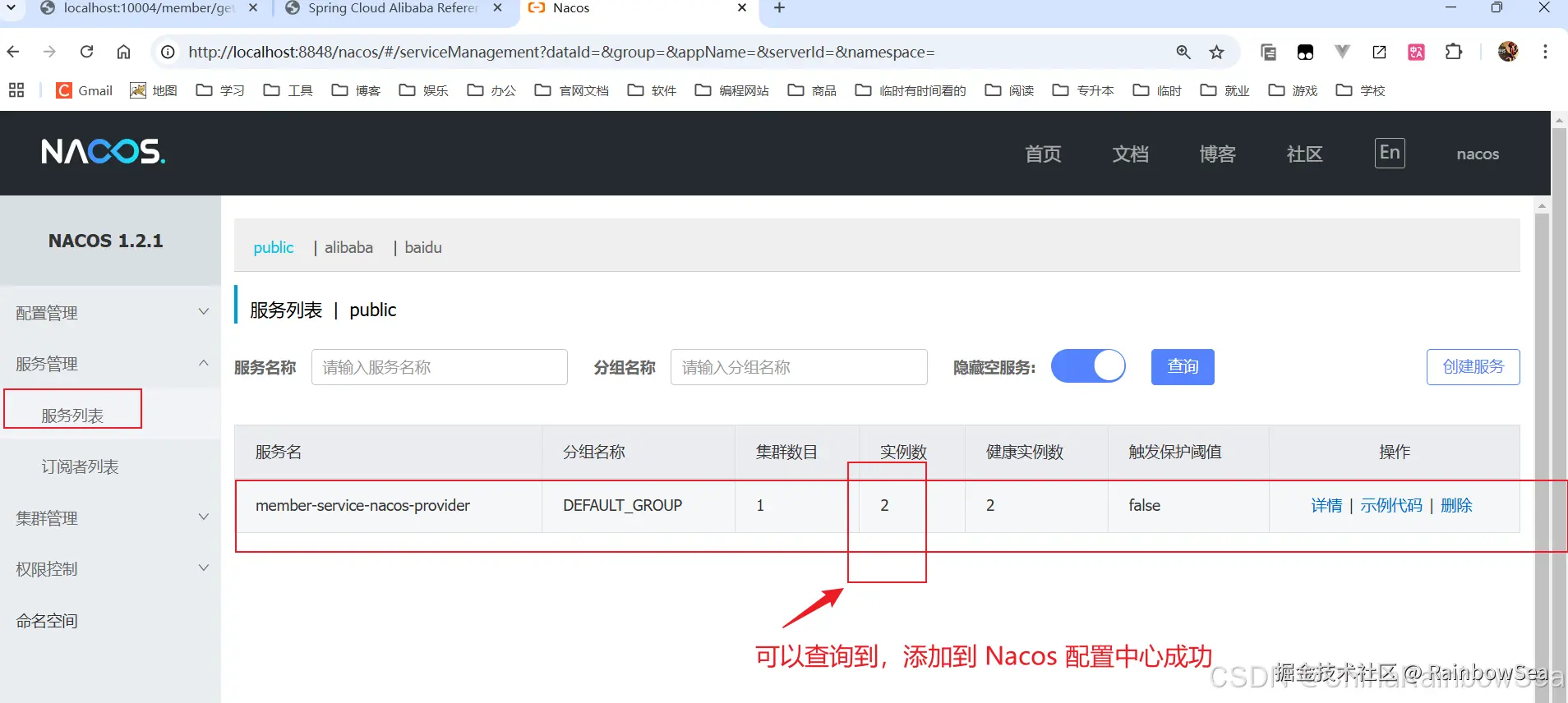Switch to the baidu namespace tab

click(423, 247)
